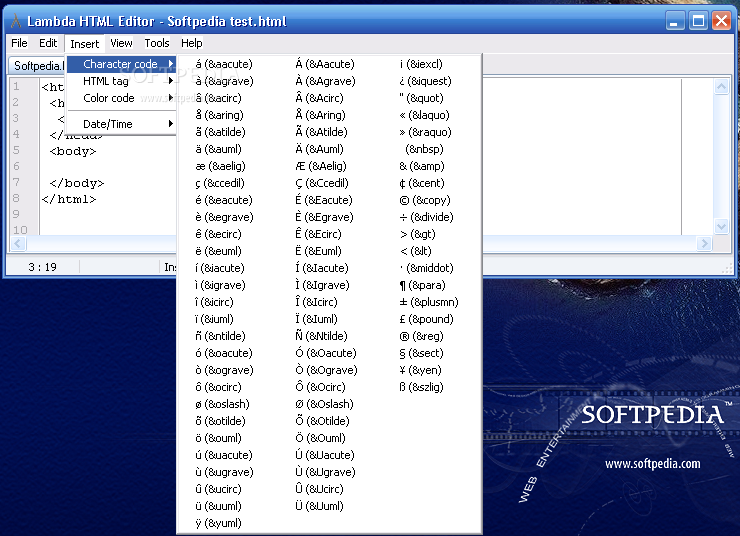Insert the á (&aacute) character
The image size is (740, 536).
click(224, 64)
